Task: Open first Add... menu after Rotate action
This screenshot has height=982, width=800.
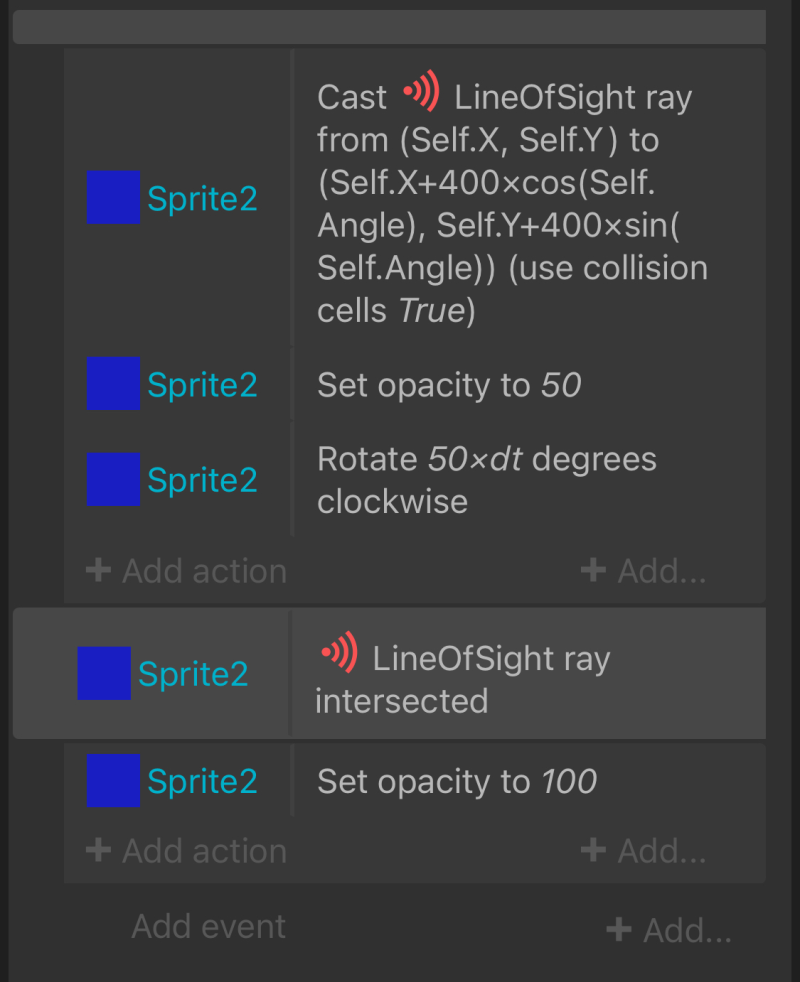Action: (x=643, y=571)
